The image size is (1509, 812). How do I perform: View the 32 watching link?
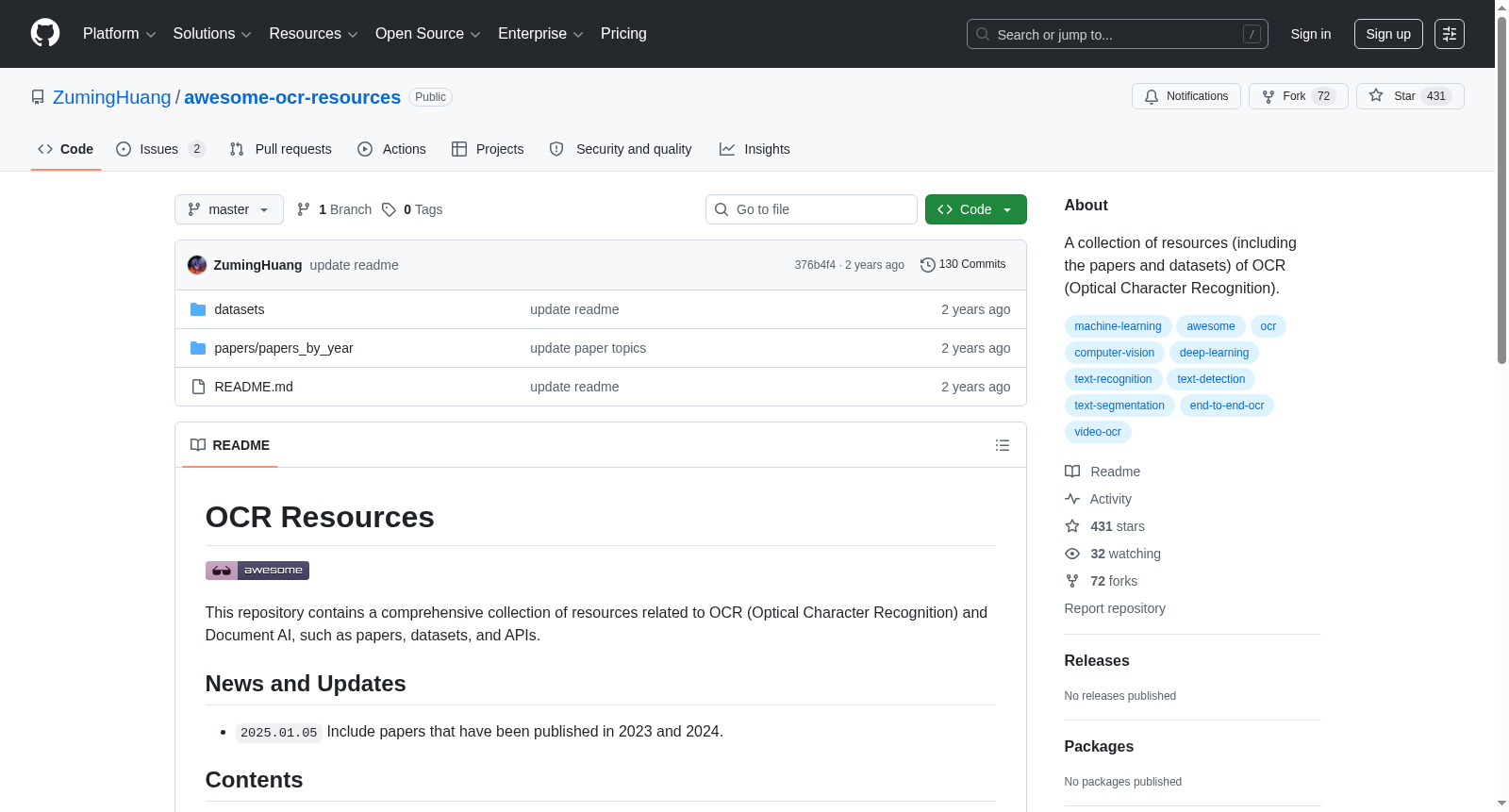(x=1113, y=554)
